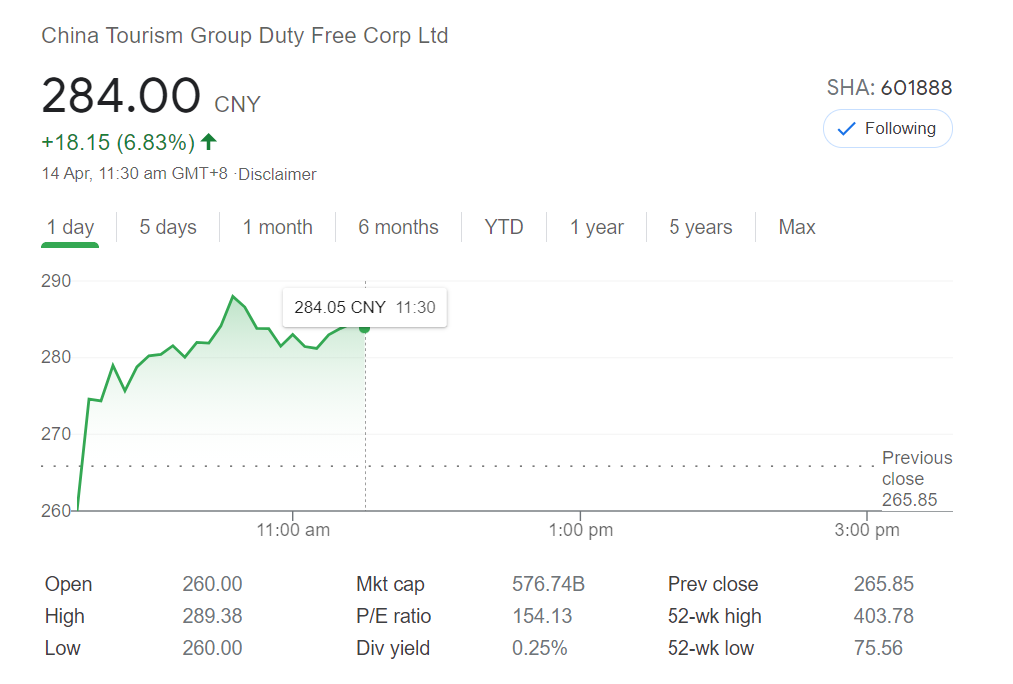Click the 11:00 am axis label
The width and height of the screenshot is (1013, 684).
(x=293, y=530)
